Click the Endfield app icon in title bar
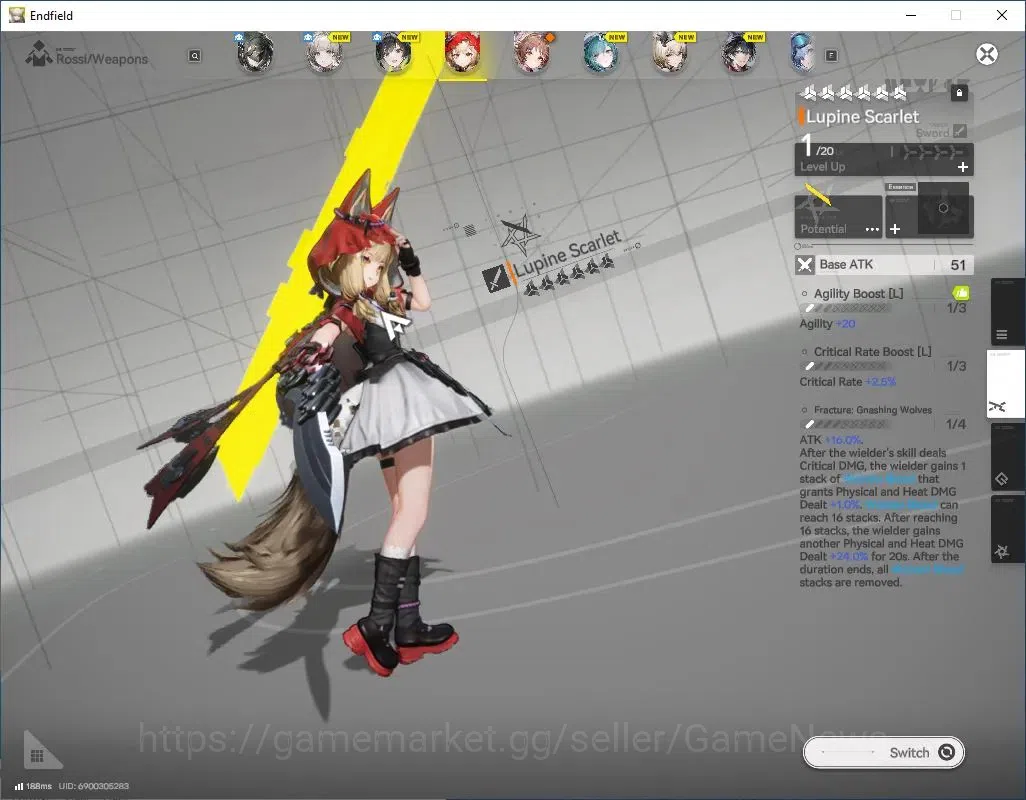This screenshot has width=1026, height=800. 16,15
